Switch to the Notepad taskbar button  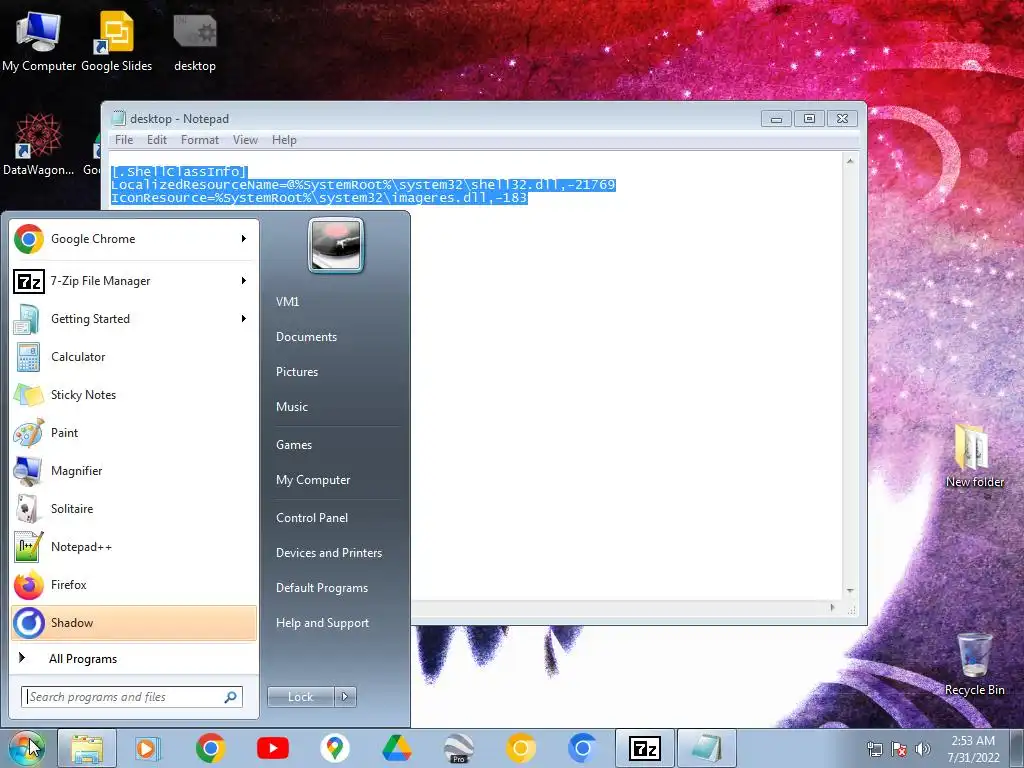707,748
